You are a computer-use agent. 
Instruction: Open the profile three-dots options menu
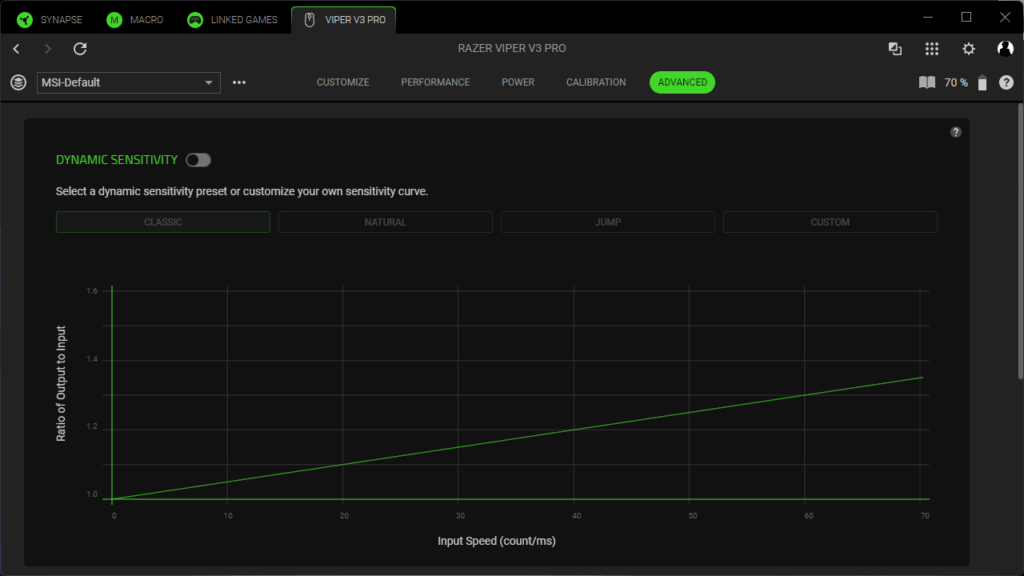click(239, 82)
